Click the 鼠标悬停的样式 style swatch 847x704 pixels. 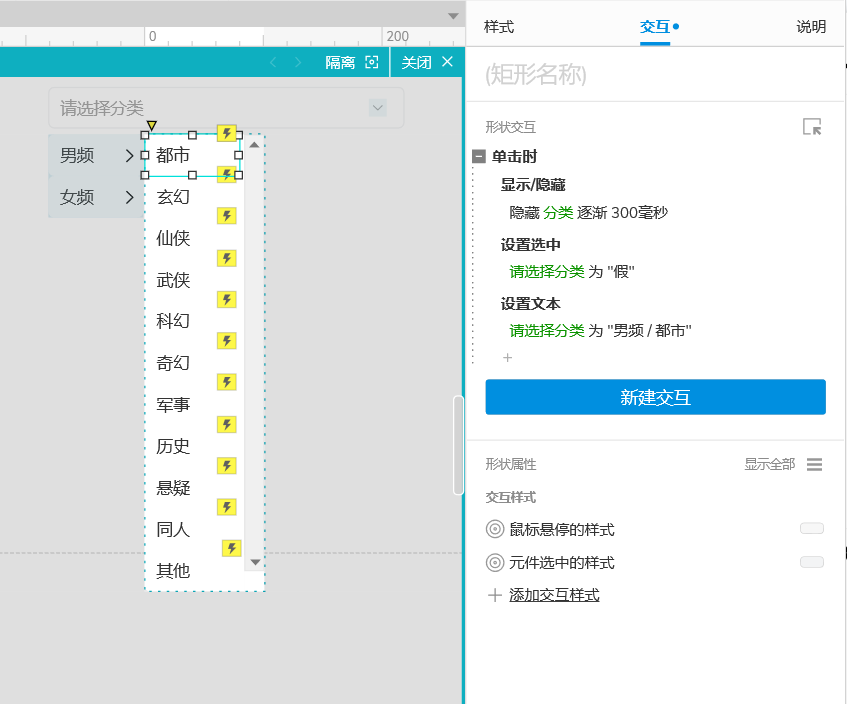coord(811,528)
